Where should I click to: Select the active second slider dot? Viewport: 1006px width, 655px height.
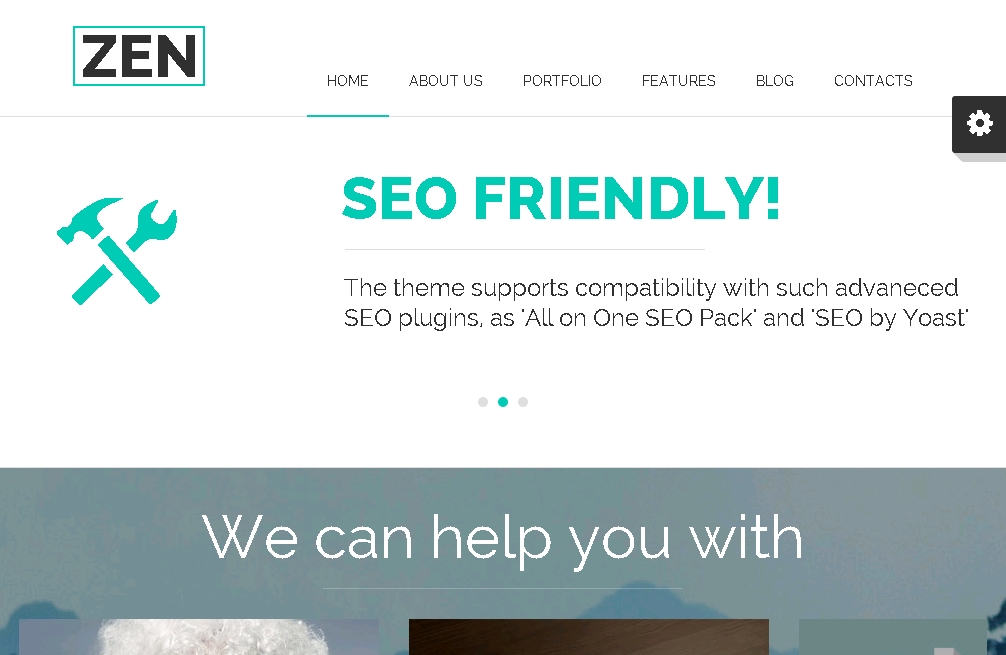(503, 402)
